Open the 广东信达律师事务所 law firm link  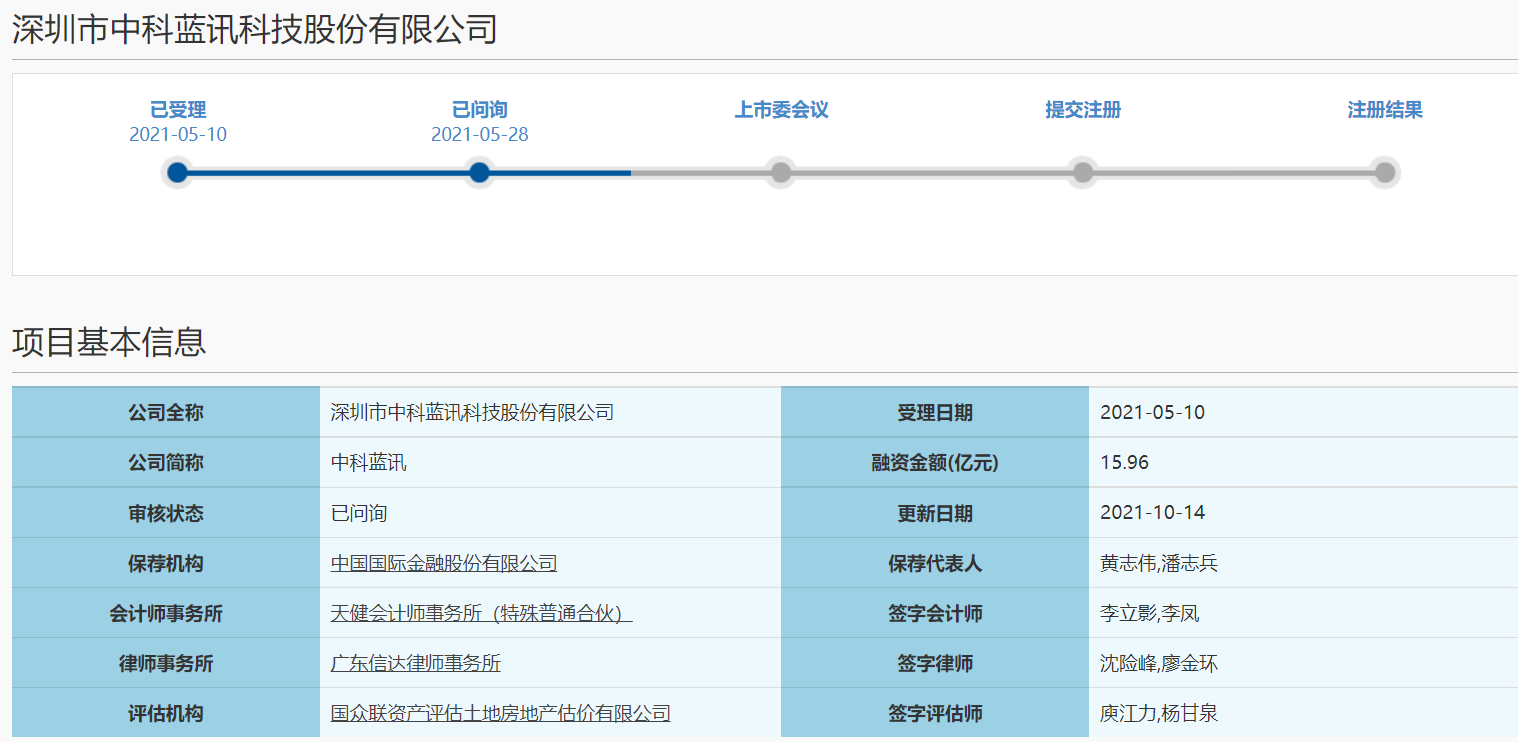click(x=416, y=663)
